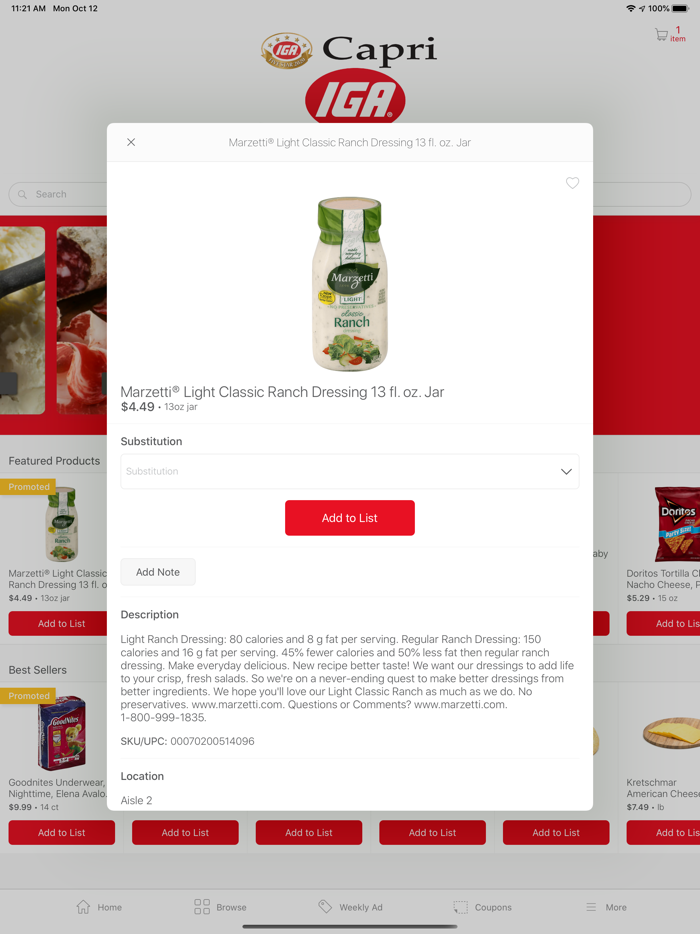Tap the battery status icon
Screen dimensions: 700x934
(680, 8)
